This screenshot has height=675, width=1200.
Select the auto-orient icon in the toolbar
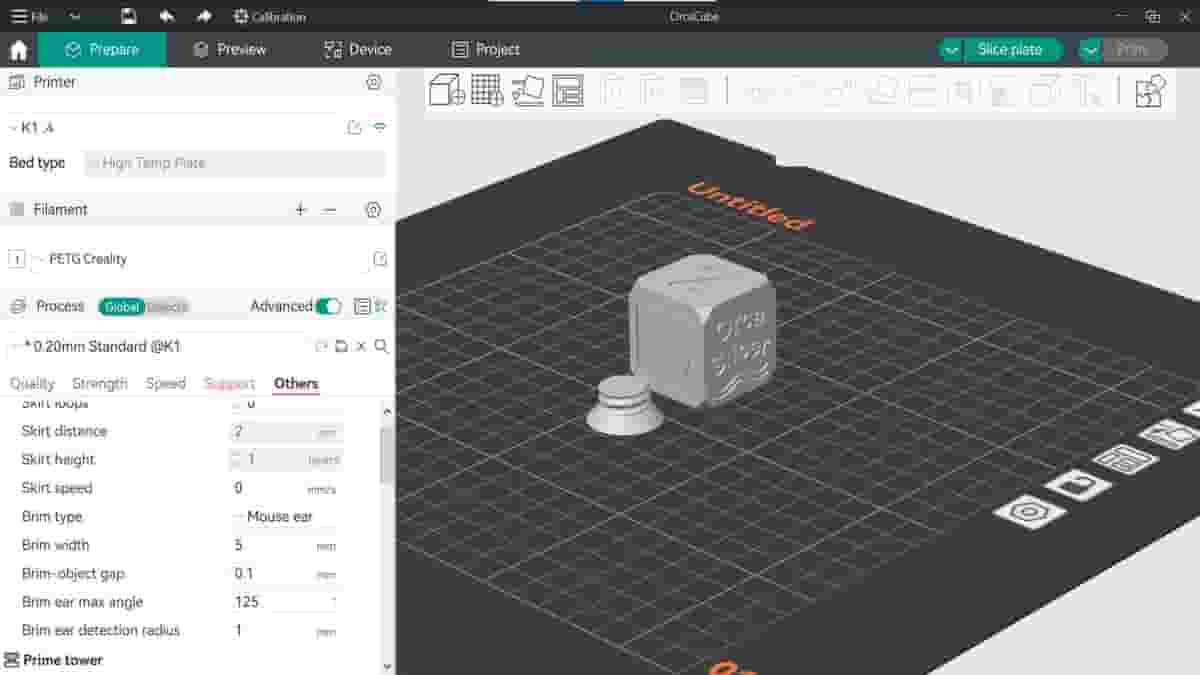point(527,89)
